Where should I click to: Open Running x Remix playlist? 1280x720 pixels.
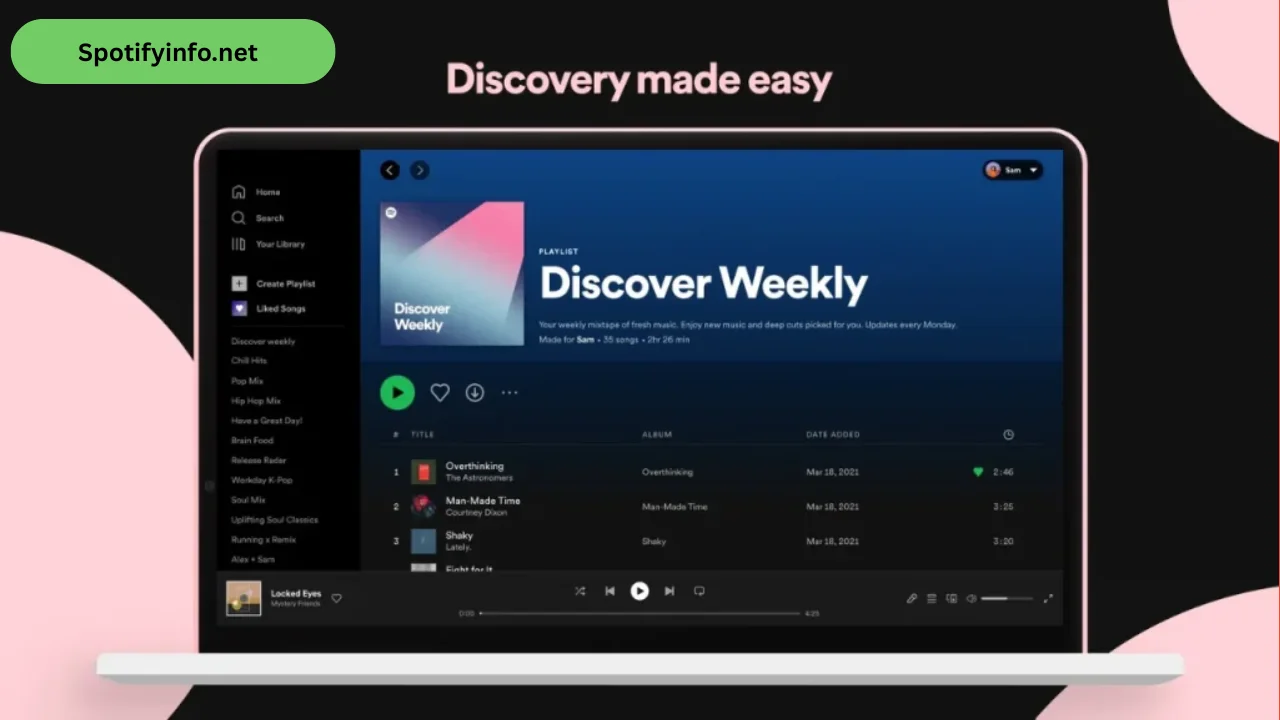click(262, 540)
